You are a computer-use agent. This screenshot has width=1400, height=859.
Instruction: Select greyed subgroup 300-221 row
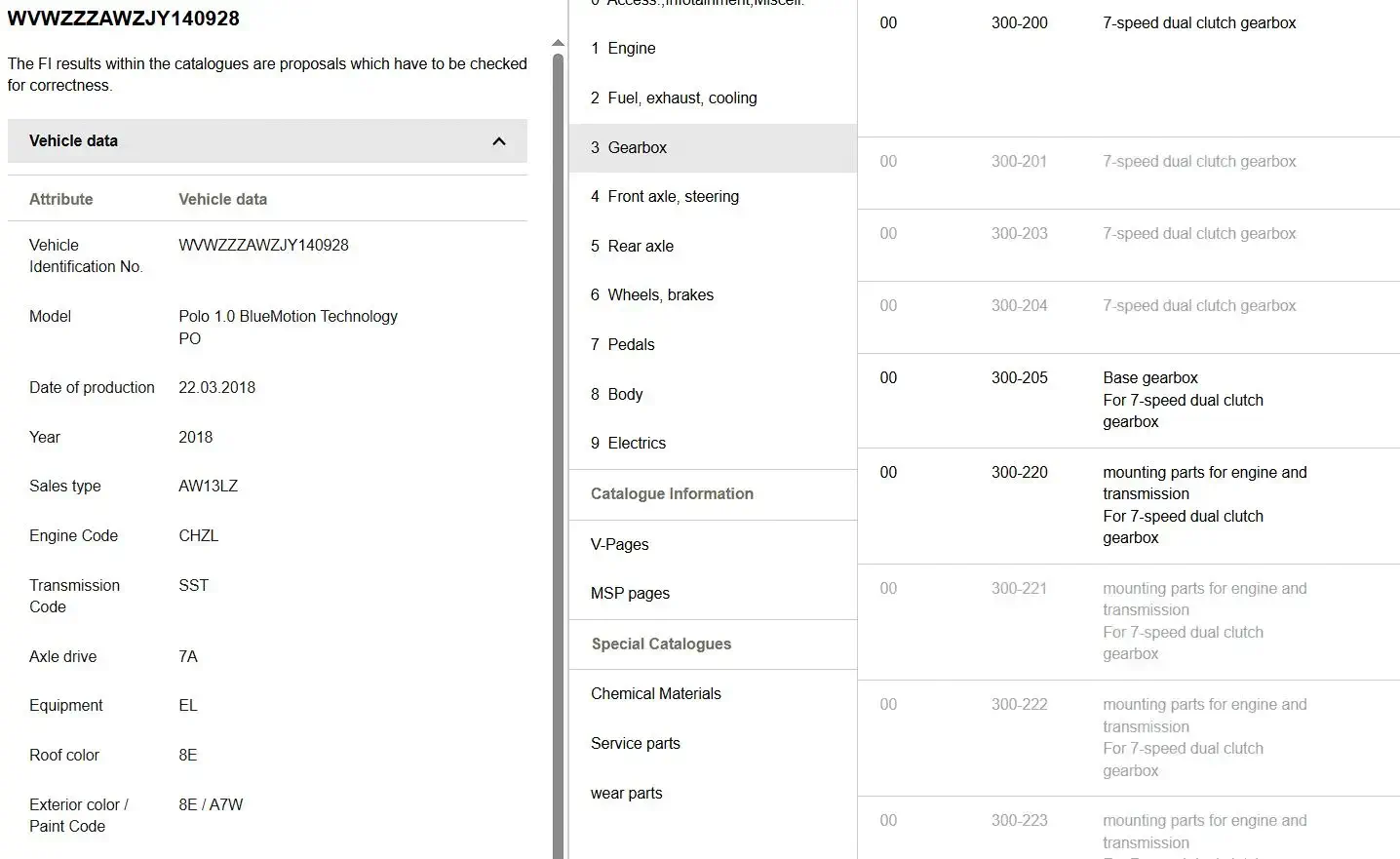[1129, 622]
